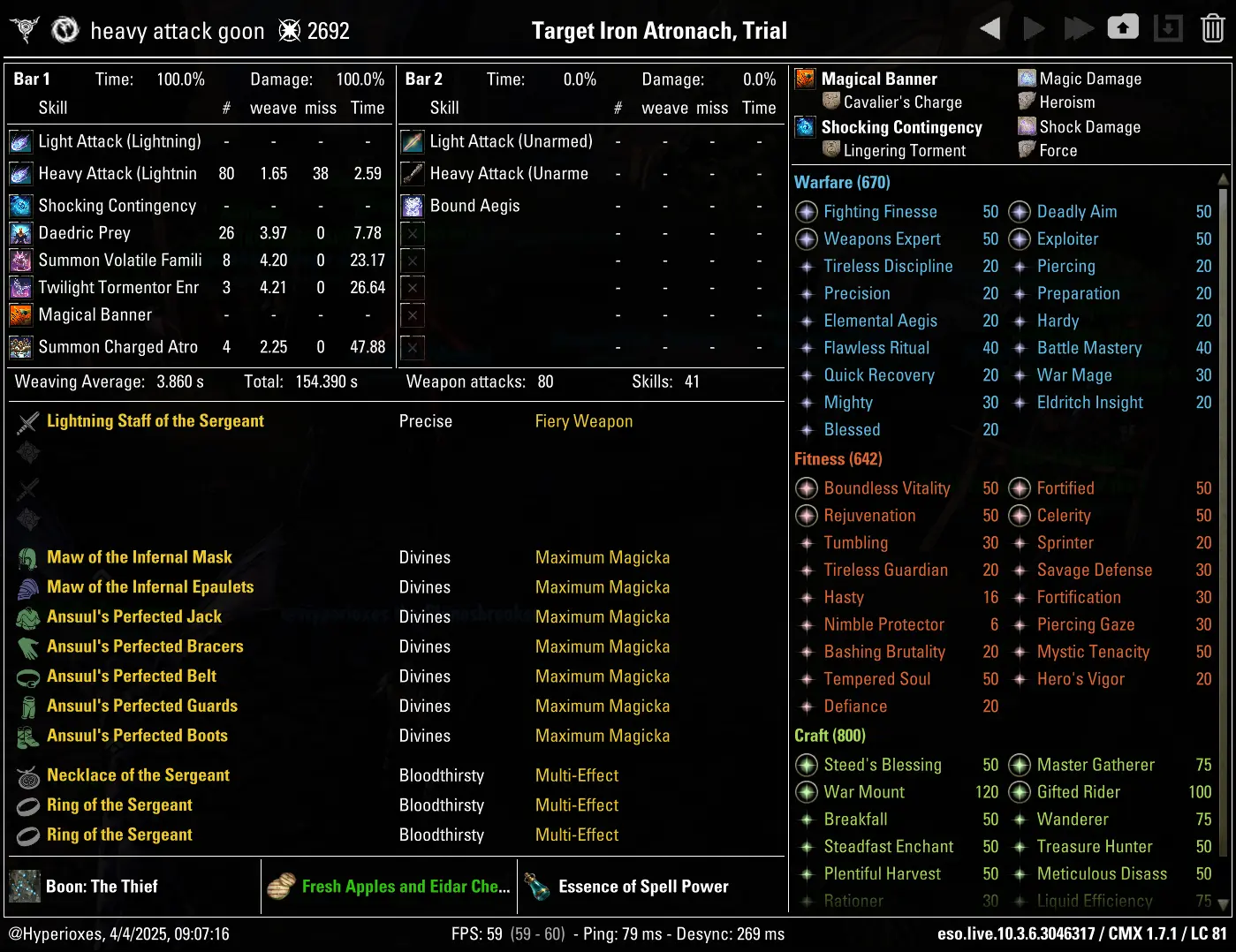Click the save fight folder icon
The width and height of the screenshot is (1236, 952).
(1123, 28)
